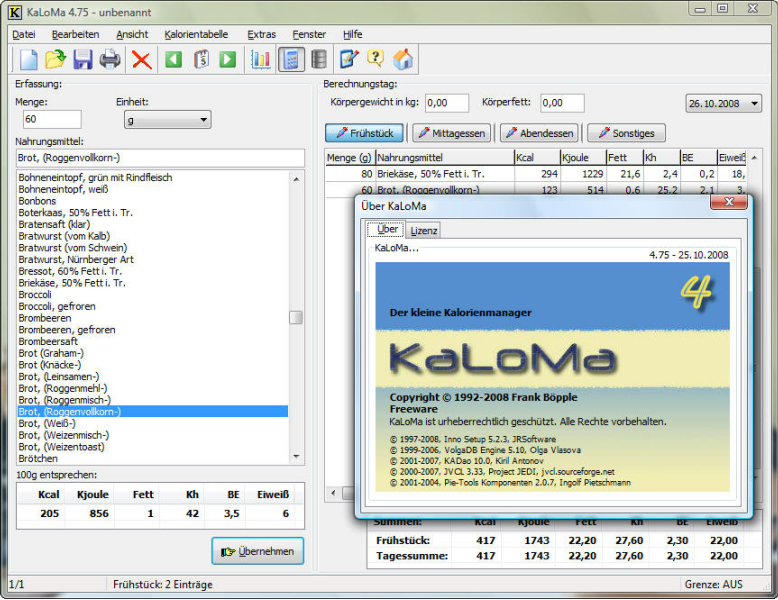This screenshot has width=778, height=600.
Task: Click the meal table horizontal scroll left arrow
Action: pos(333,493)
